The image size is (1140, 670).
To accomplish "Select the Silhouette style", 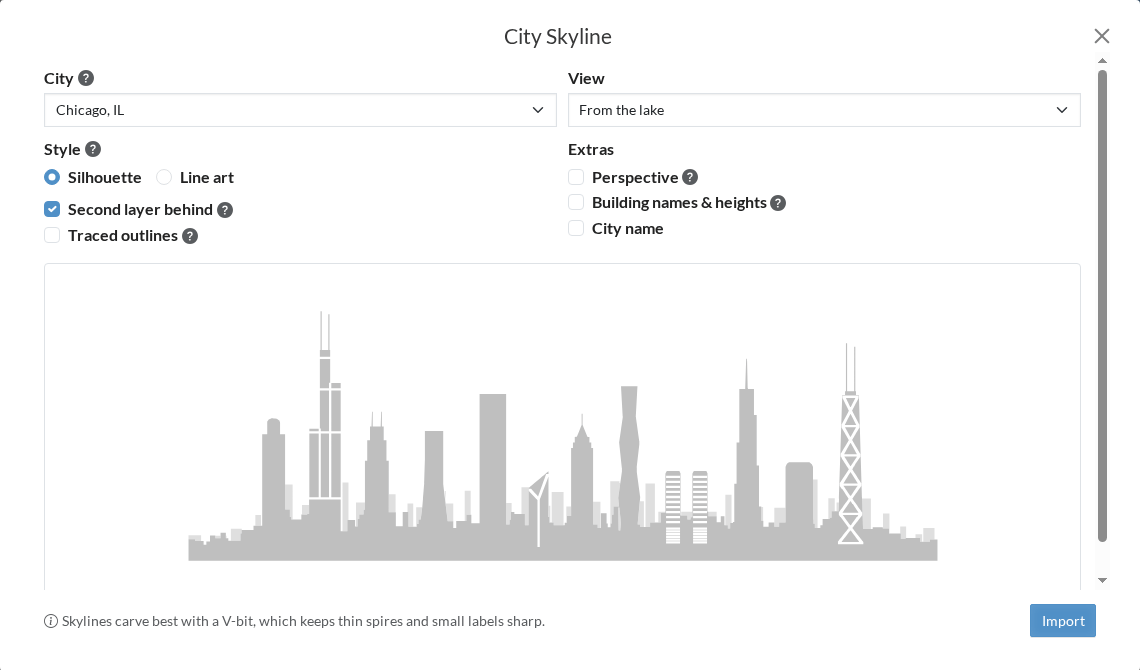I will (x=52, y=177).
